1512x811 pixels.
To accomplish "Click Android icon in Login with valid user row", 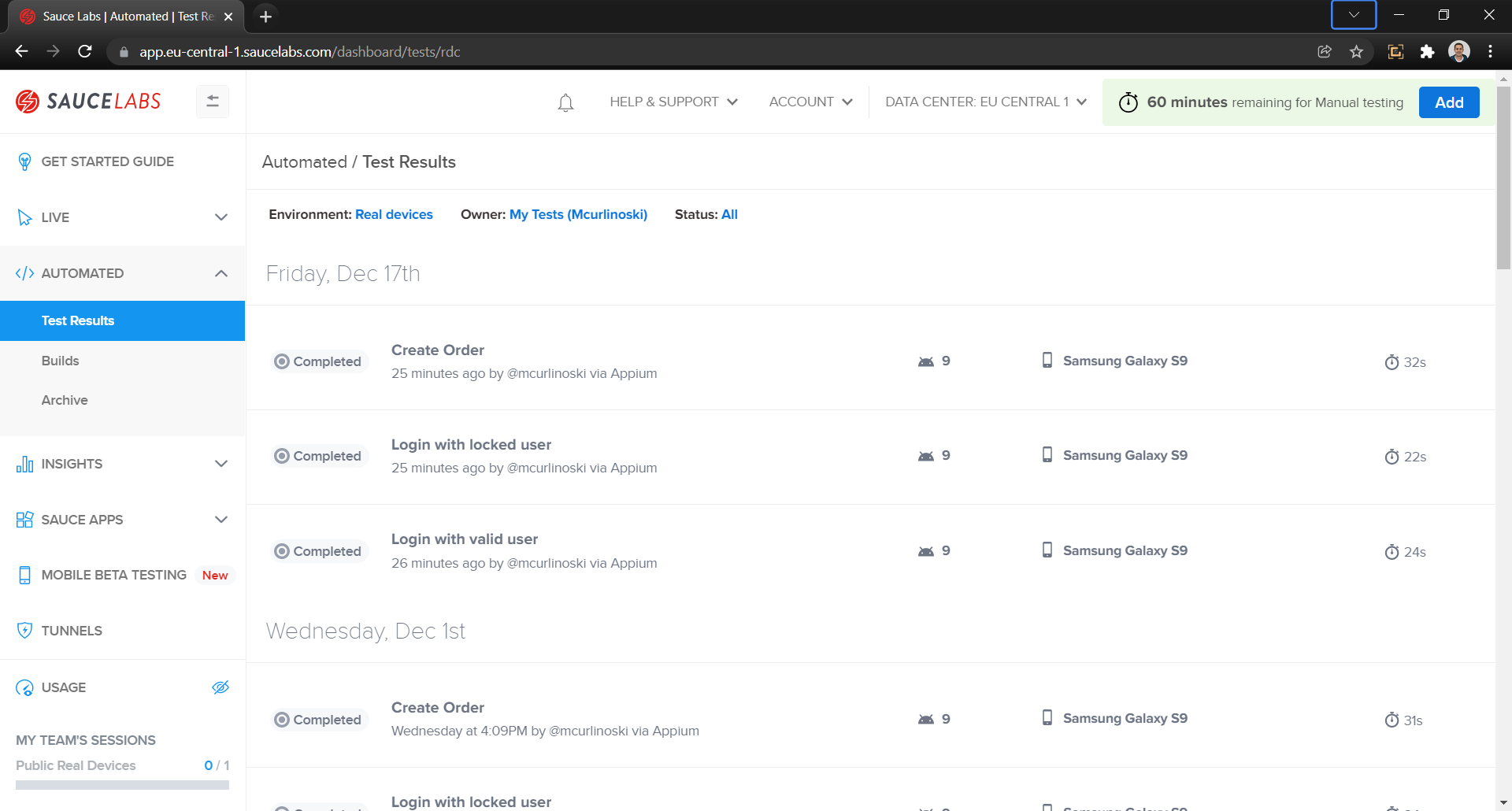I will pos(926,551).
